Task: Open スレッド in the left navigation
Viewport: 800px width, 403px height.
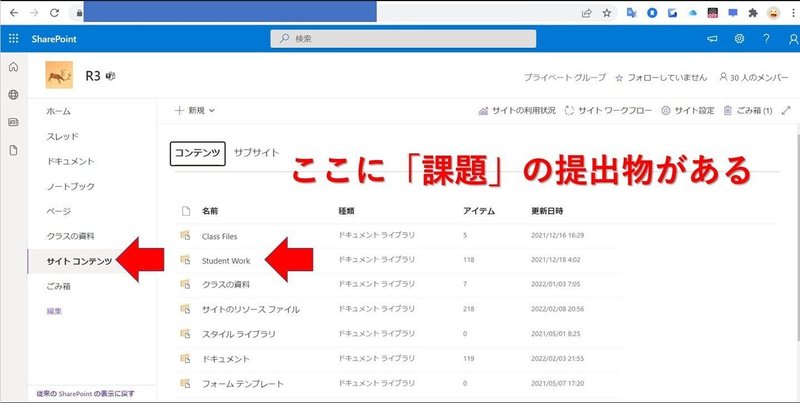Action: click(63, 136)
